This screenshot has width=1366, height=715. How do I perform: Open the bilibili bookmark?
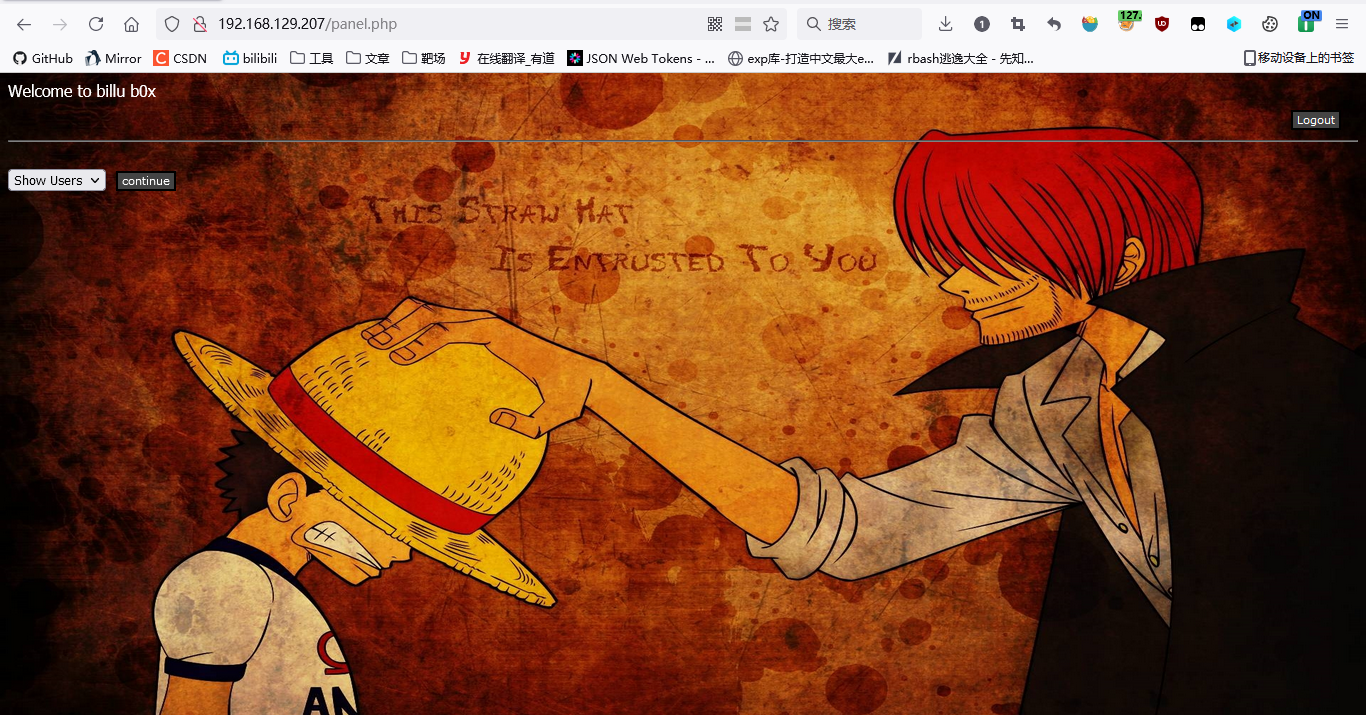pyautogui.click(x=250, y=58)
